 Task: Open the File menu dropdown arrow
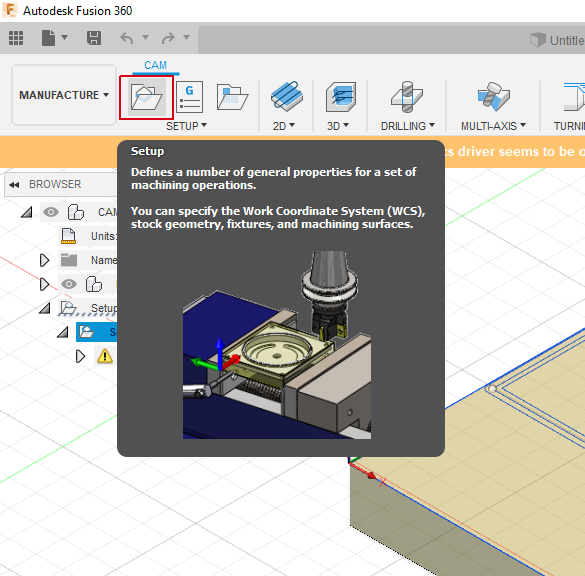tap(65, 37)
